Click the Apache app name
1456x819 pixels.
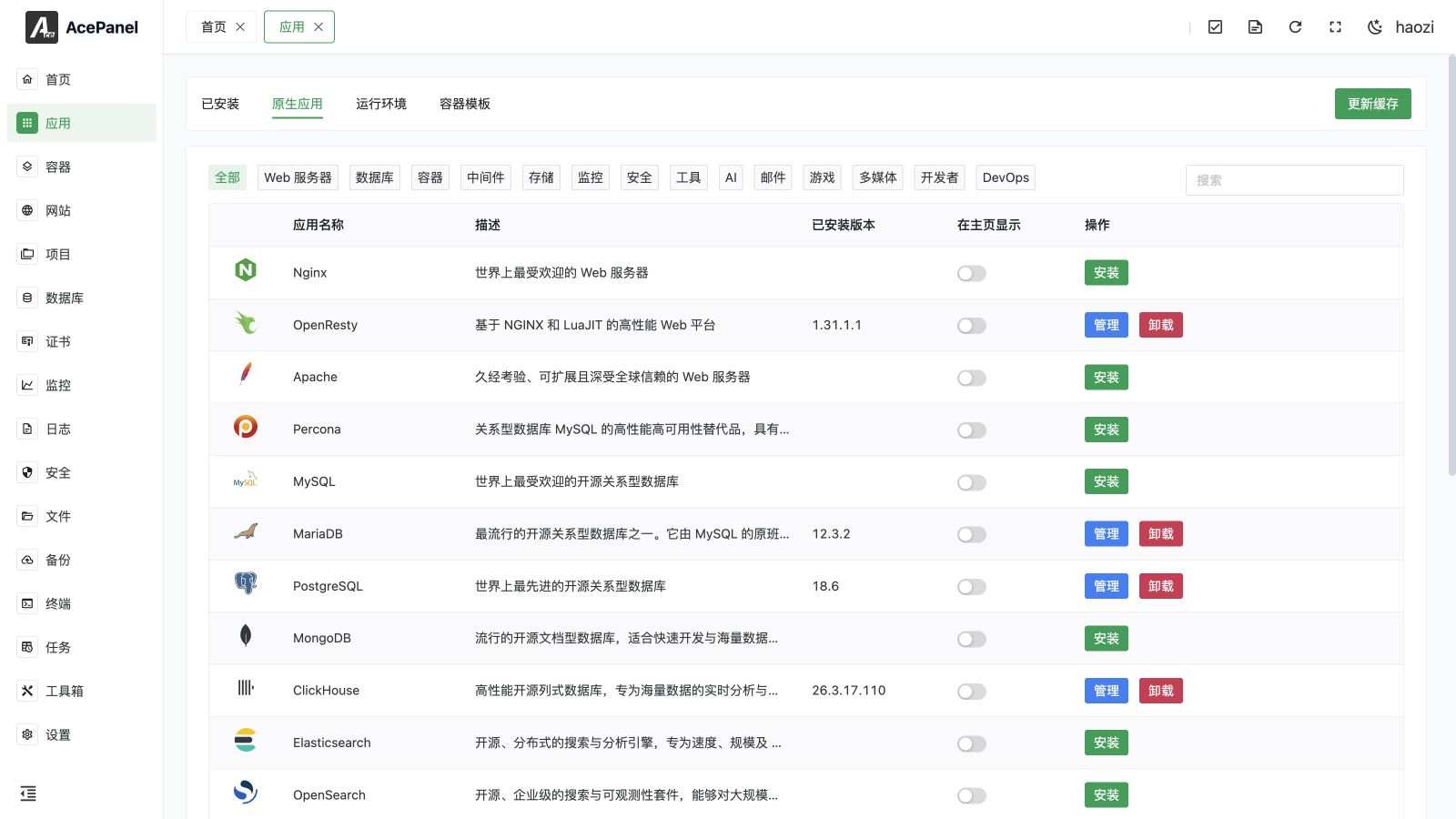pos(315,377)
